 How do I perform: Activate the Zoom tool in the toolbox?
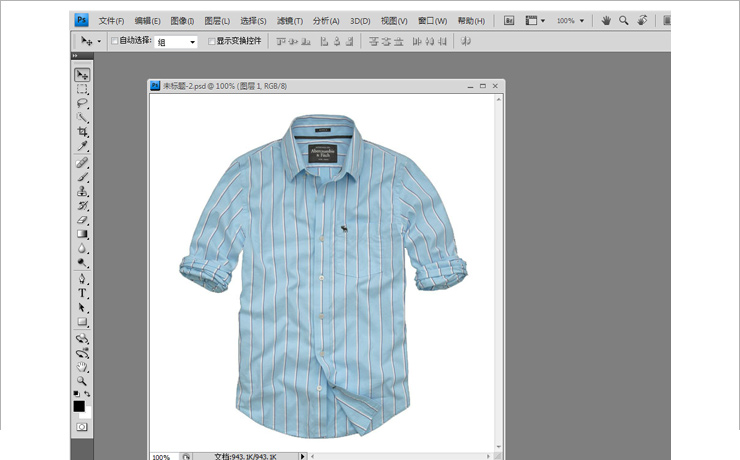click(x=82, y=380)
